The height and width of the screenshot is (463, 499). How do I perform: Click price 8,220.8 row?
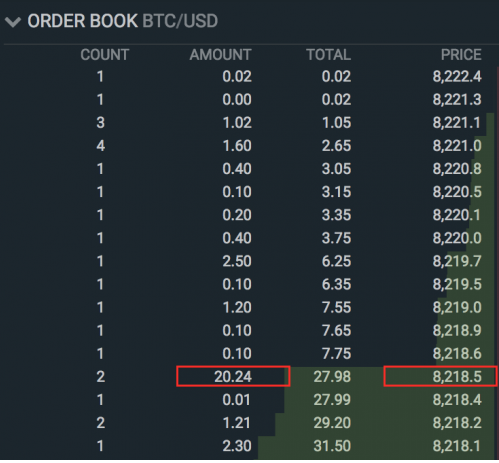(249, 169)
